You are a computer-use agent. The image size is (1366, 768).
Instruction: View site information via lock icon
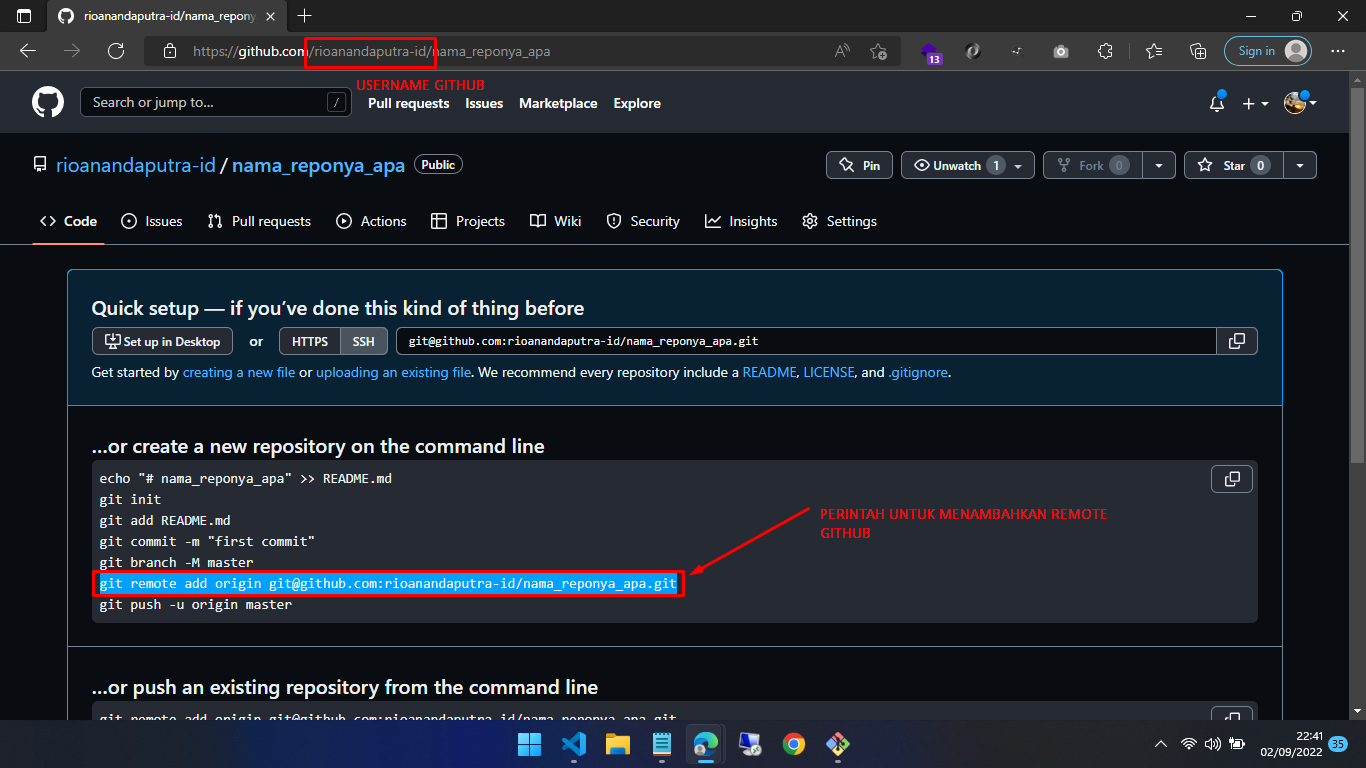tap(170, 51)
